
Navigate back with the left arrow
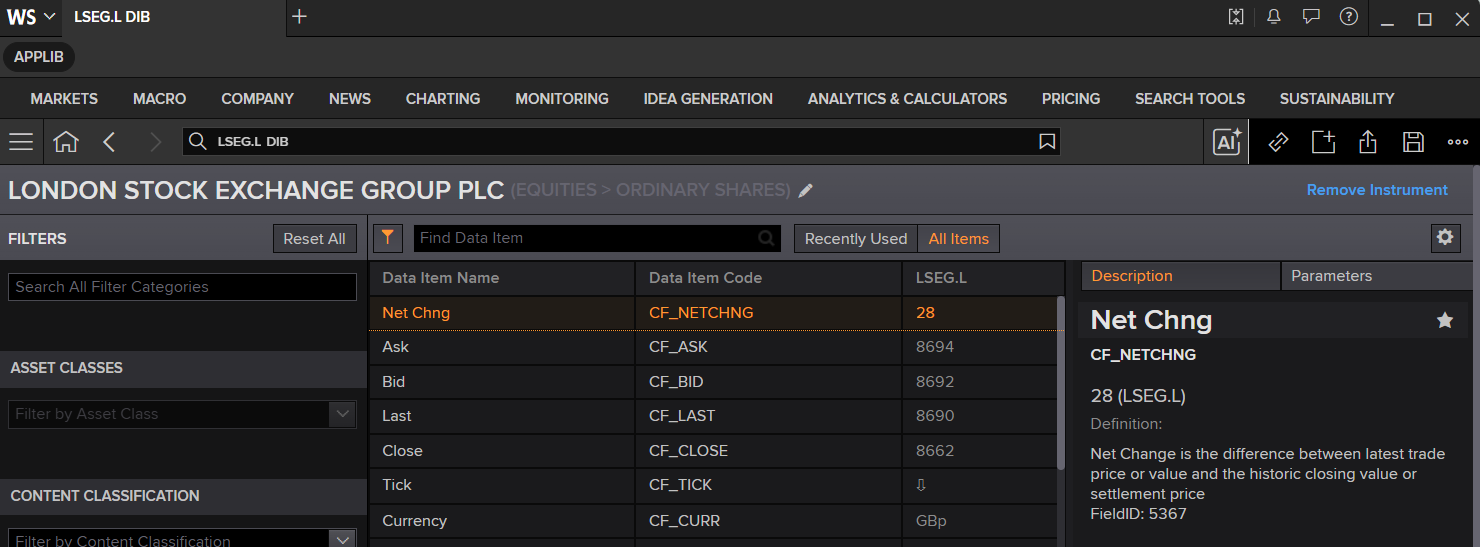(110, 142)
